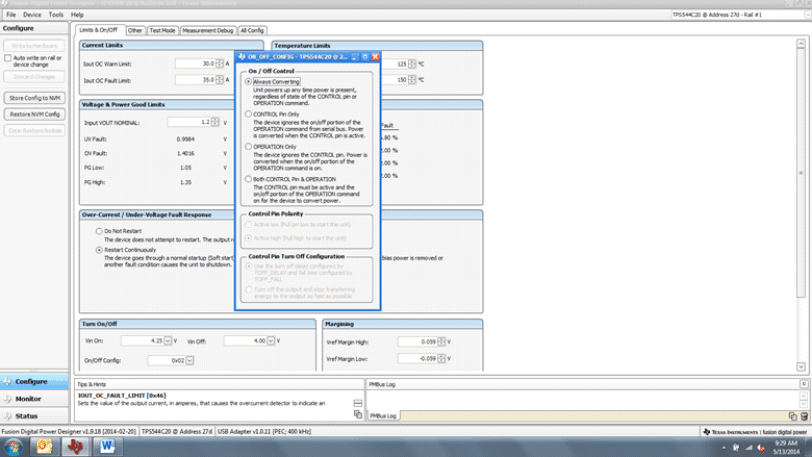Open the On/Off Config dropdown
This screenshot has width=812, height=457.
pyautogui.click(x=190, y=360)
